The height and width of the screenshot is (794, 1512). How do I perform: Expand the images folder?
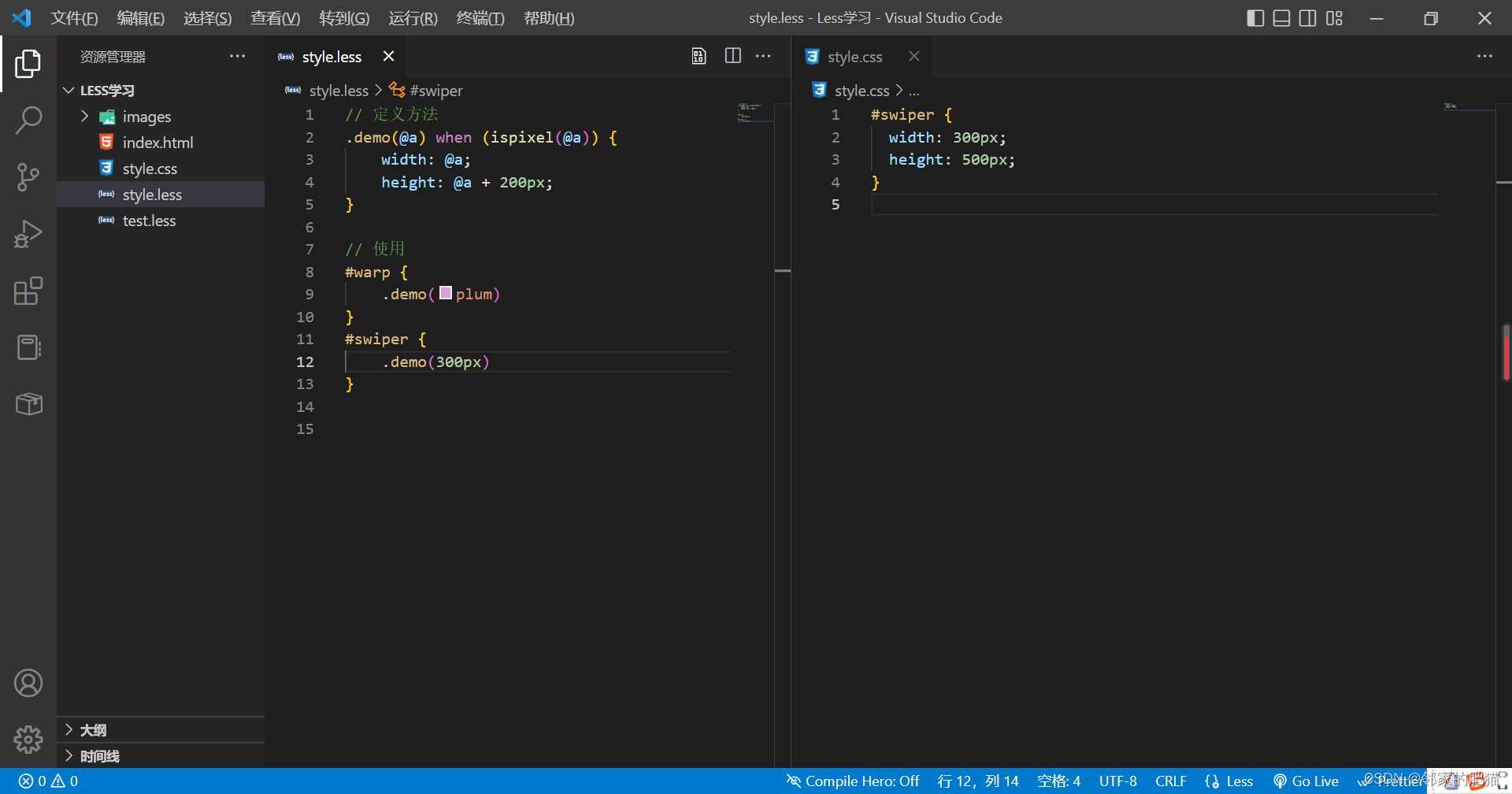coord(161,117)
